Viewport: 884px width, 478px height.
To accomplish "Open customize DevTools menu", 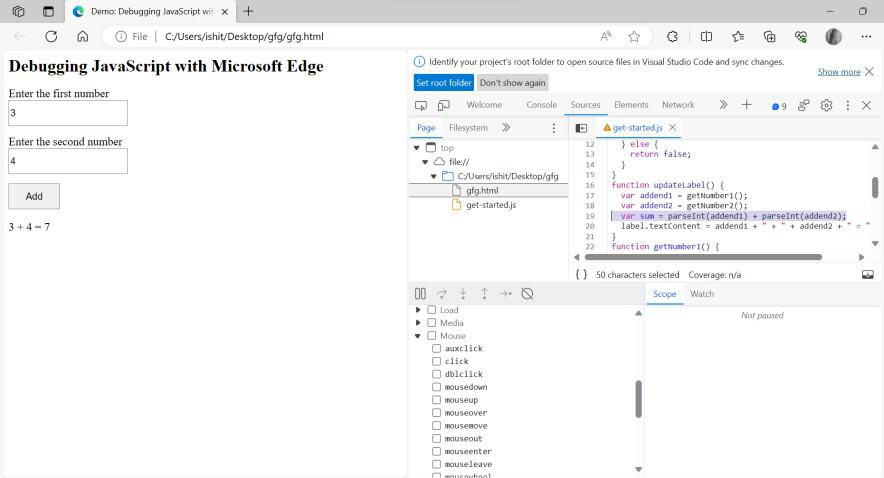I will pyautogui.click(x=847, y=105).
